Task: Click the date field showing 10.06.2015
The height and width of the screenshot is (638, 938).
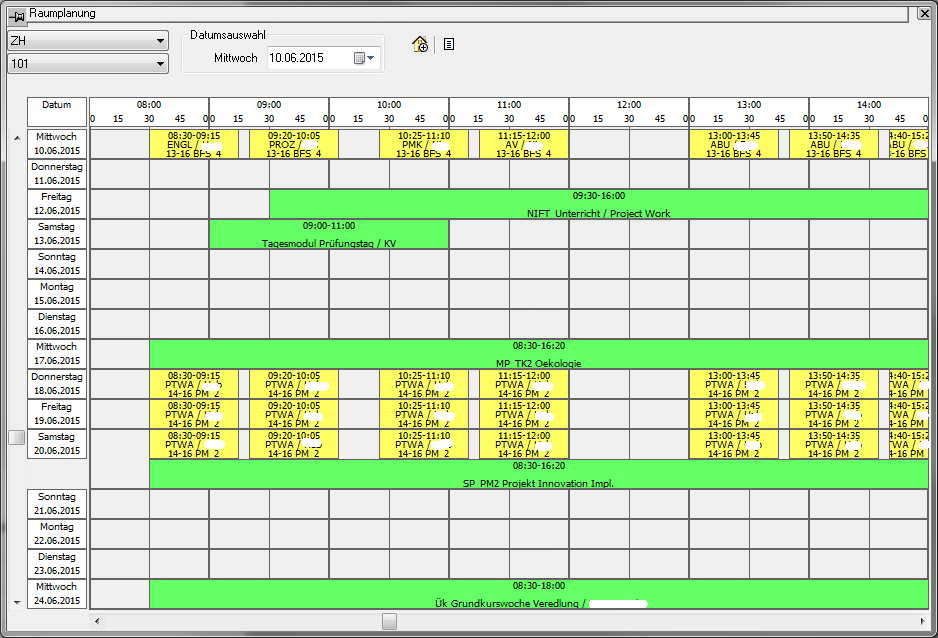Action: pyautogui.click(x=308, y=59)
